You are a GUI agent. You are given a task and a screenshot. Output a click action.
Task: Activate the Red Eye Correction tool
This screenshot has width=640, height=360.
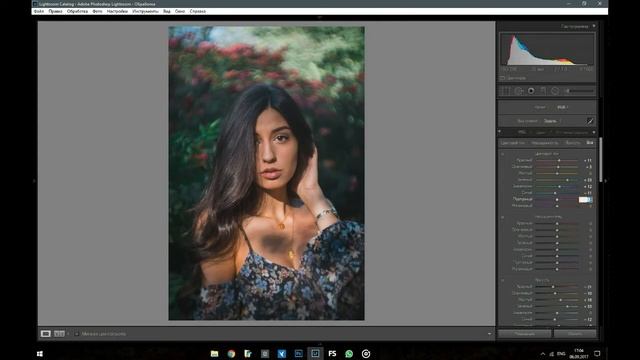coord(531,91)
